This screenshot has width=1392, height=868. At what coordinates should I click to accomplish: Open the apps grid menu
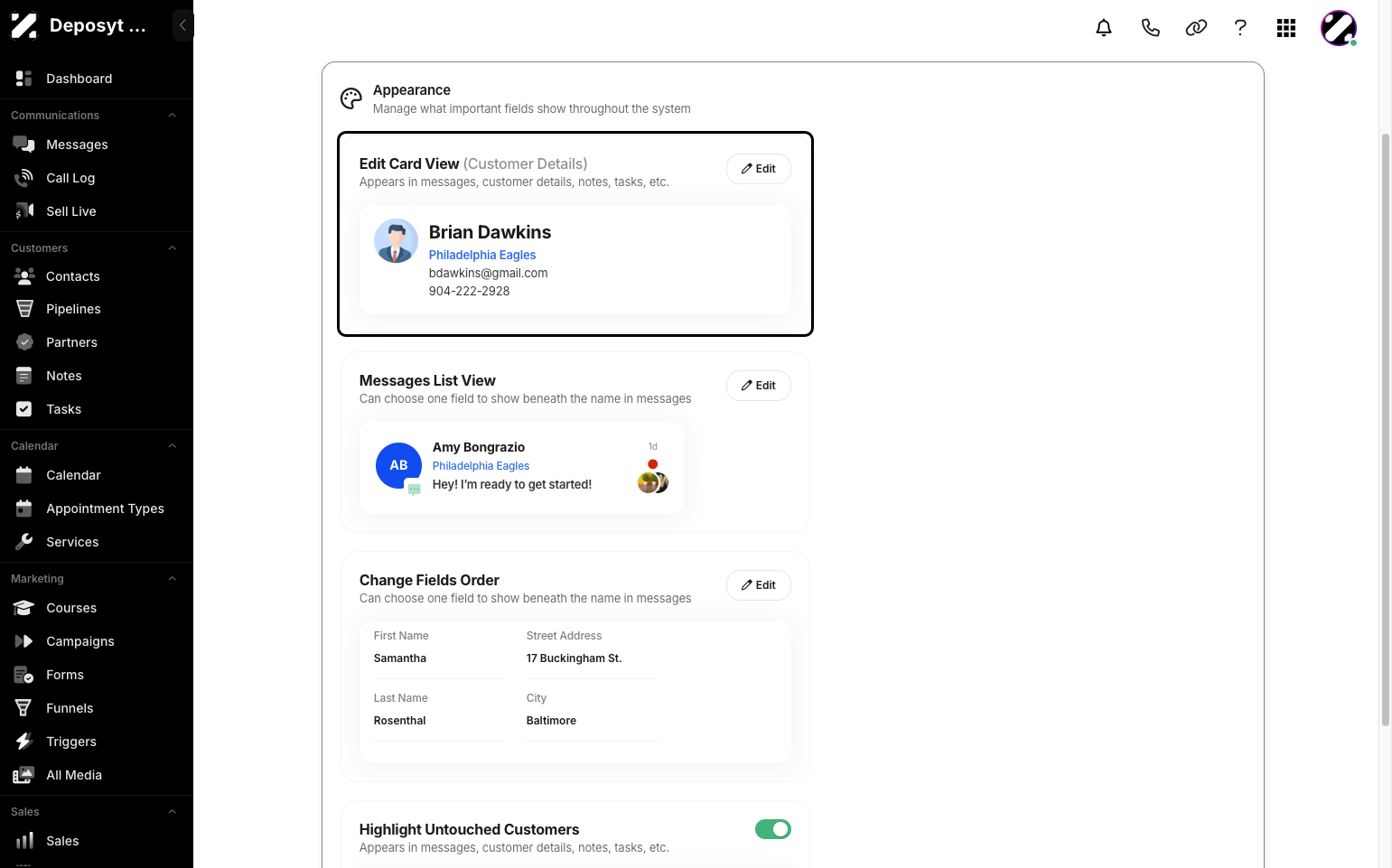pos(1286,28)
